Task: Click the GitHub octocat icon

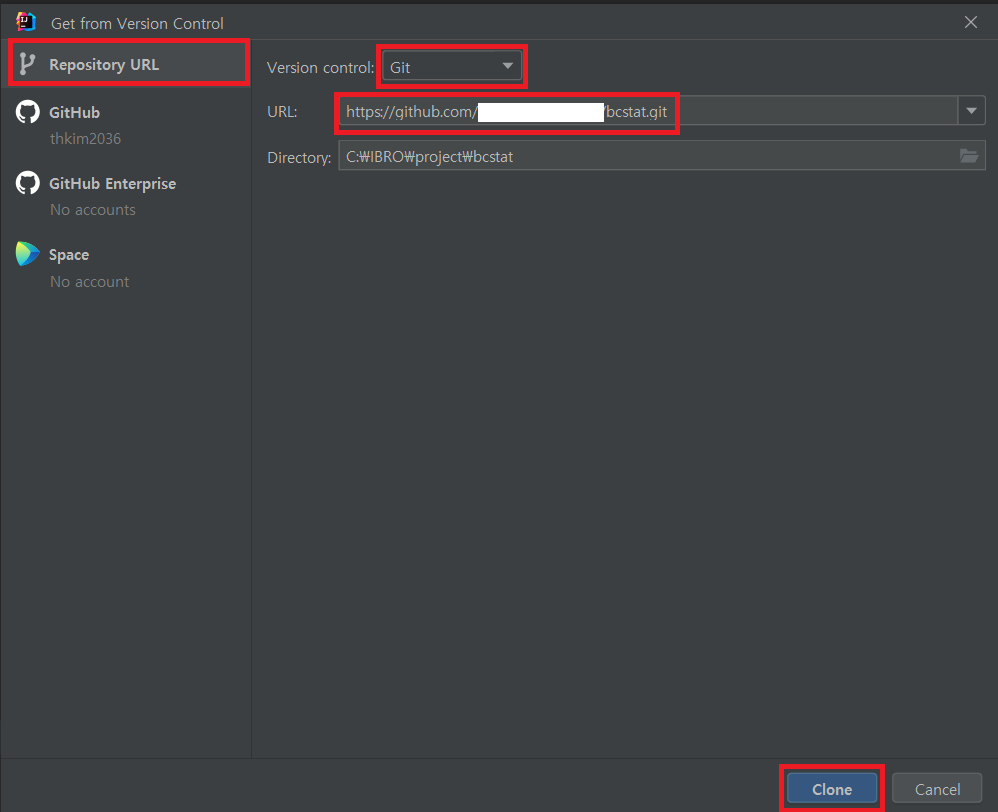Action: pos(27,112)
